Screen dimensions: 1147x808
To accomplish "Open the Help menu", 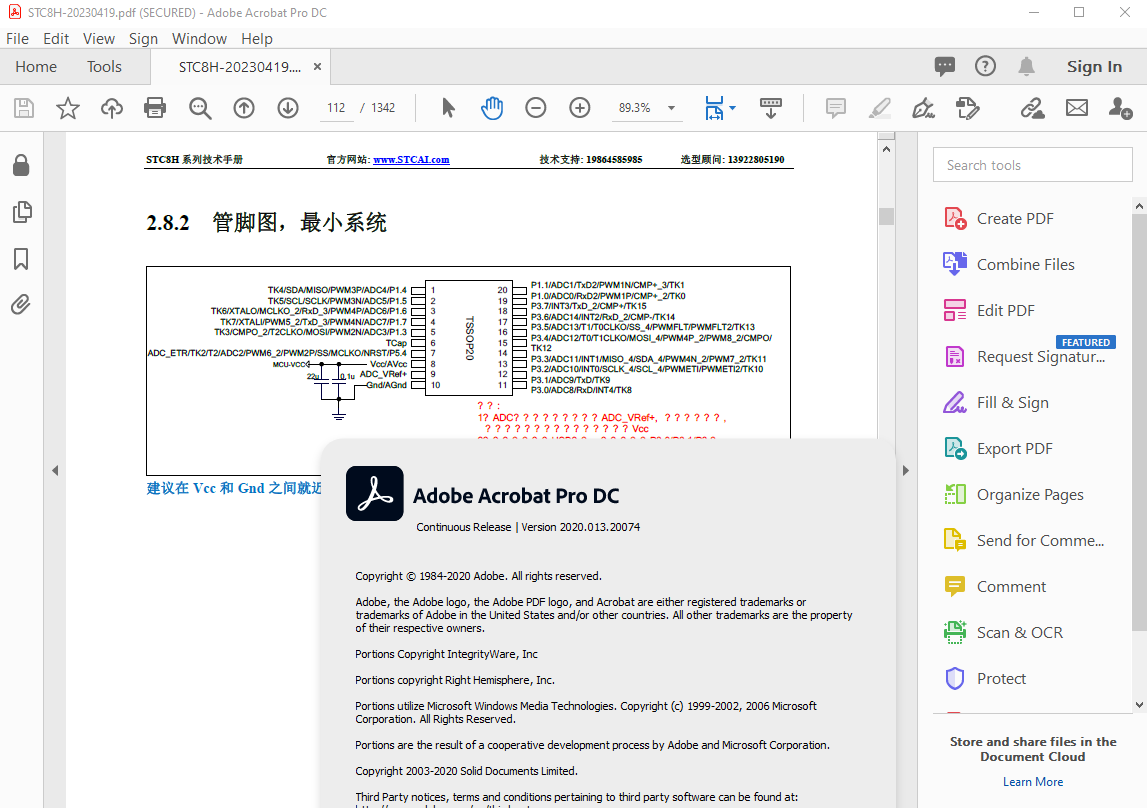I will [257, 39].
